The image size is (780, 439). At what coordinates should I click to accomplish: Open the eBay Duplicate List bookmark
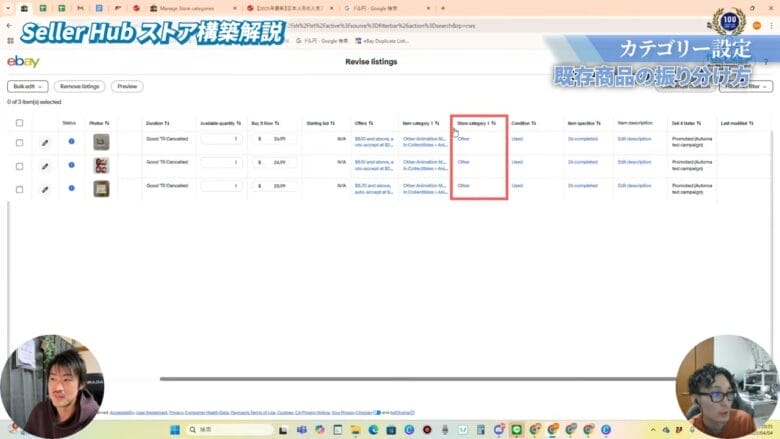(x=382, y=41)
